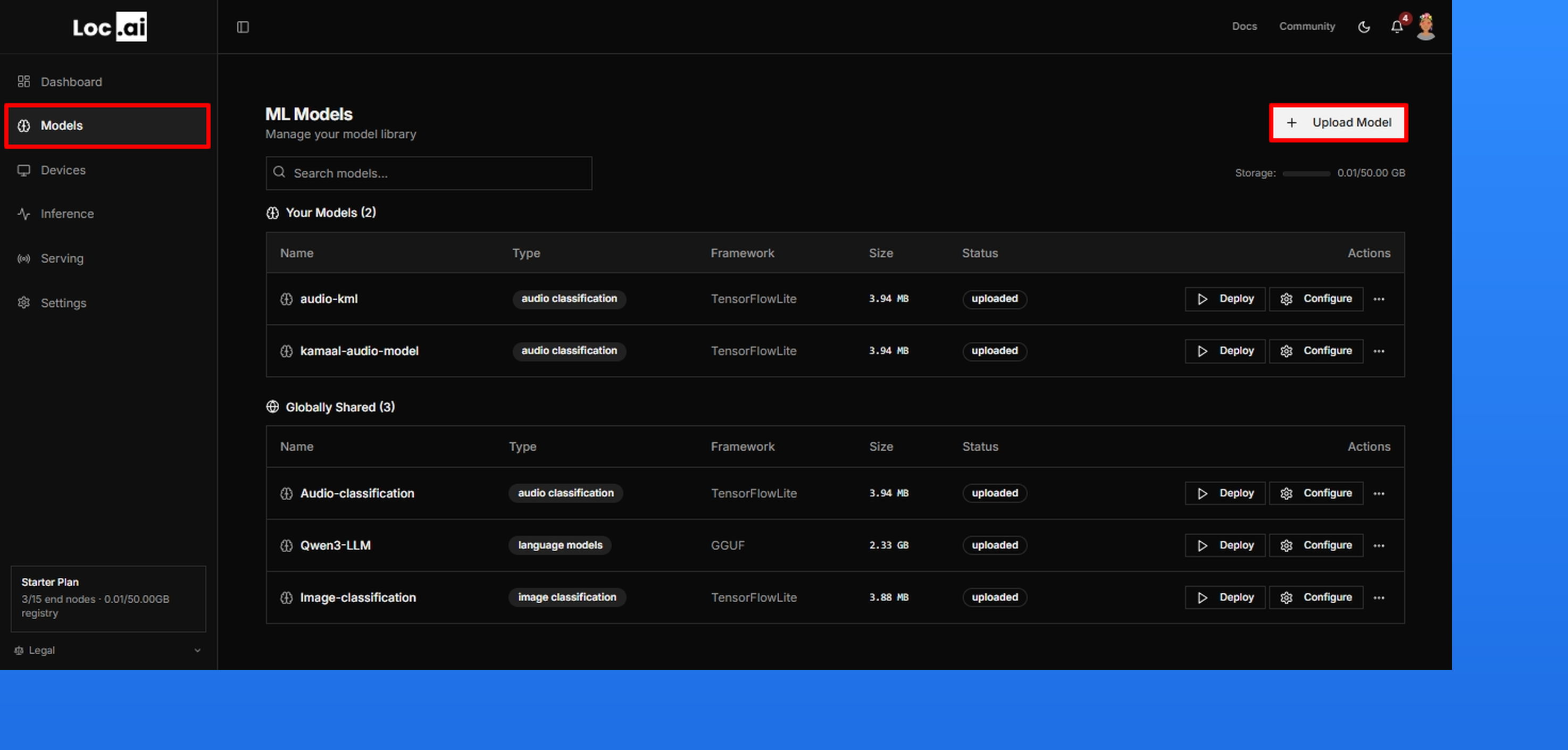The height and width of the screenshot is (750, 1568).
Task: Click the brain icon beside Image-classification
Action: point(286,598)
